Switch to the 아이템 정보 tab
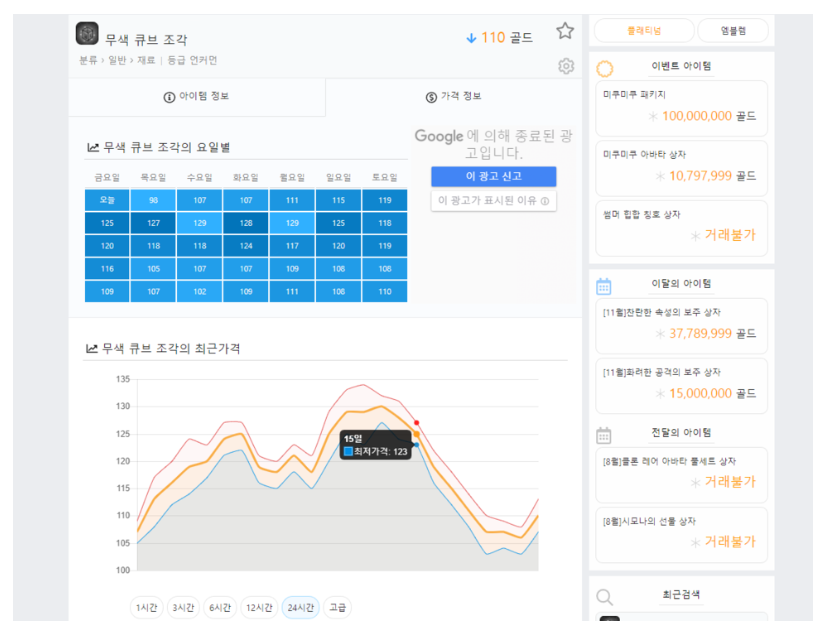826x636 pixels. pyautogui.click(x=196, y=96)
